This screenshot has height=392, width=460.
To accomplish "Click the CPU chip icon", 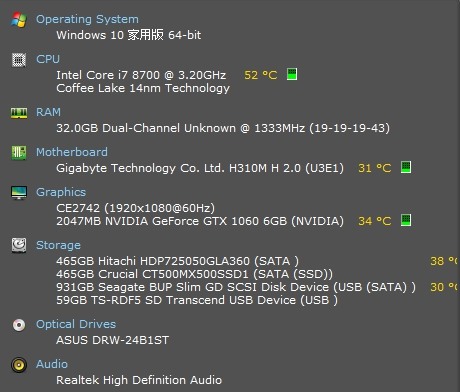I will click(19, 60).
